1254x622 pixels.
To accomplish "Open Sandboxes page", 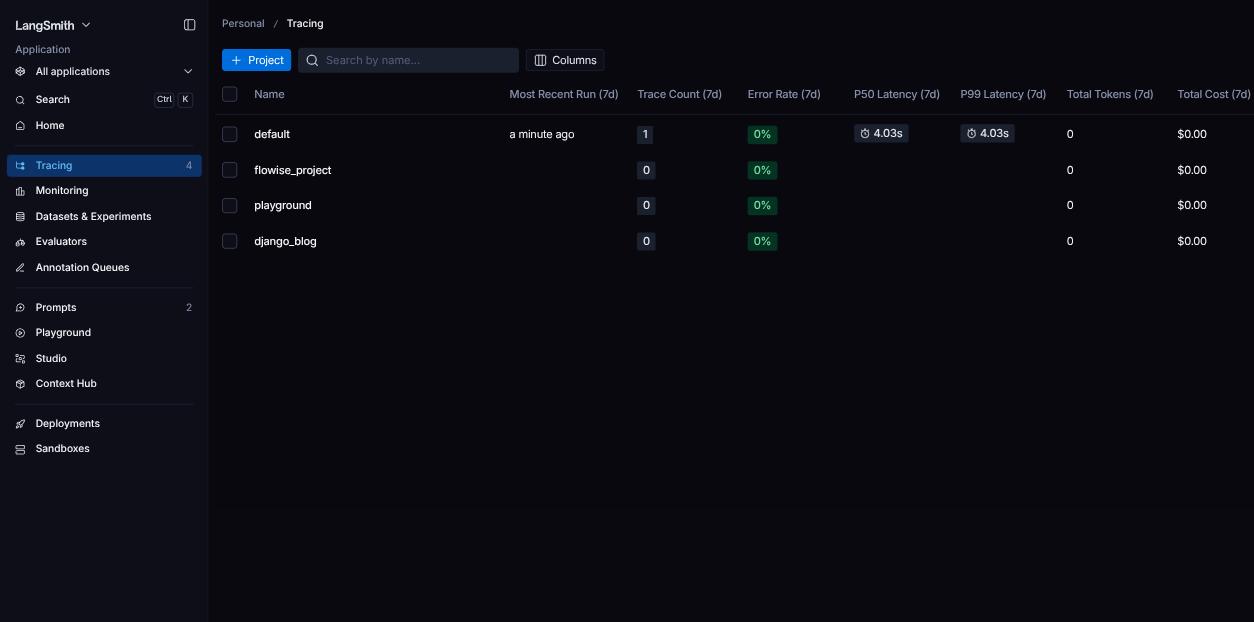I will [x=104, y=449].
